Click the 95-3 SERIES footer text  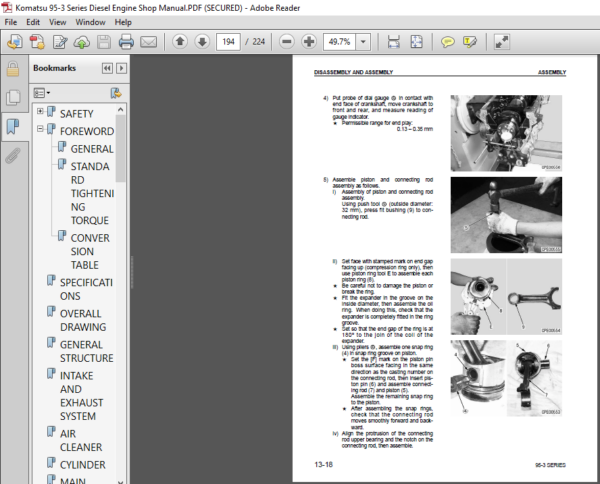pos(550,465)
